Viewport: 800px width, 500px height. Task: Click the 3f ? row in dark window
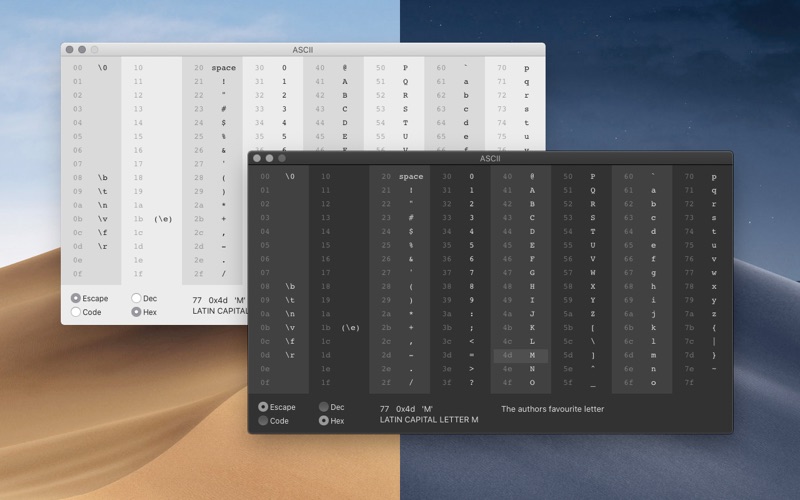(460, 383)
